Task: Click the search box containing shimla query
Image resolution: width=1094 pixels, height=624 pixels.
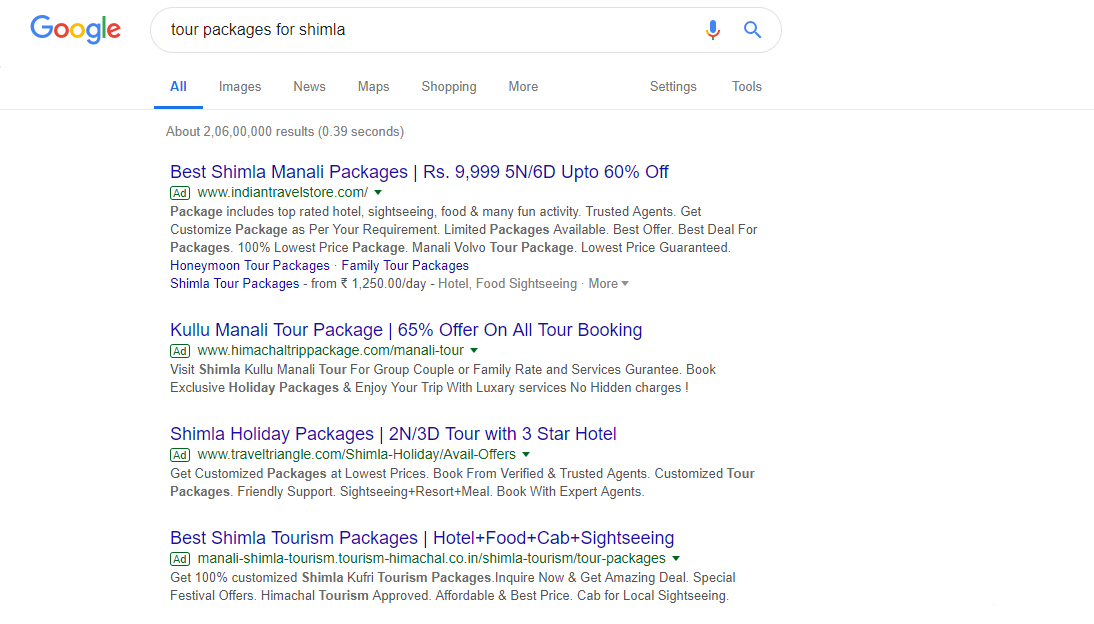Action: click(x=430, y=30)
